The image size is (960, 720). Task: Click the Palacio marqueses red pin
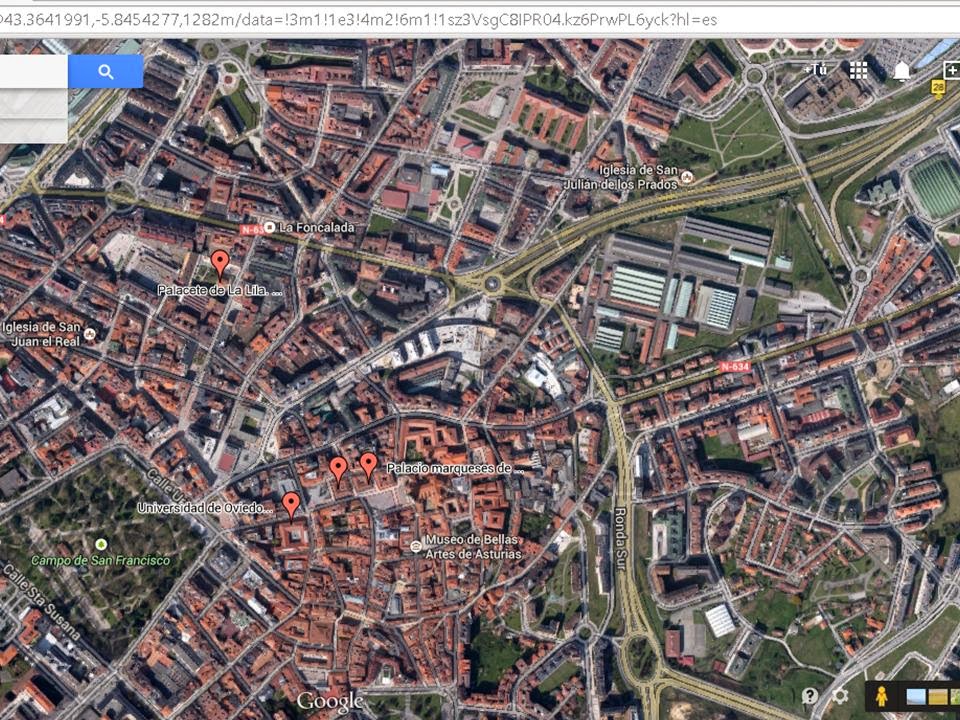pyautogui.click(x=368, y=467)
